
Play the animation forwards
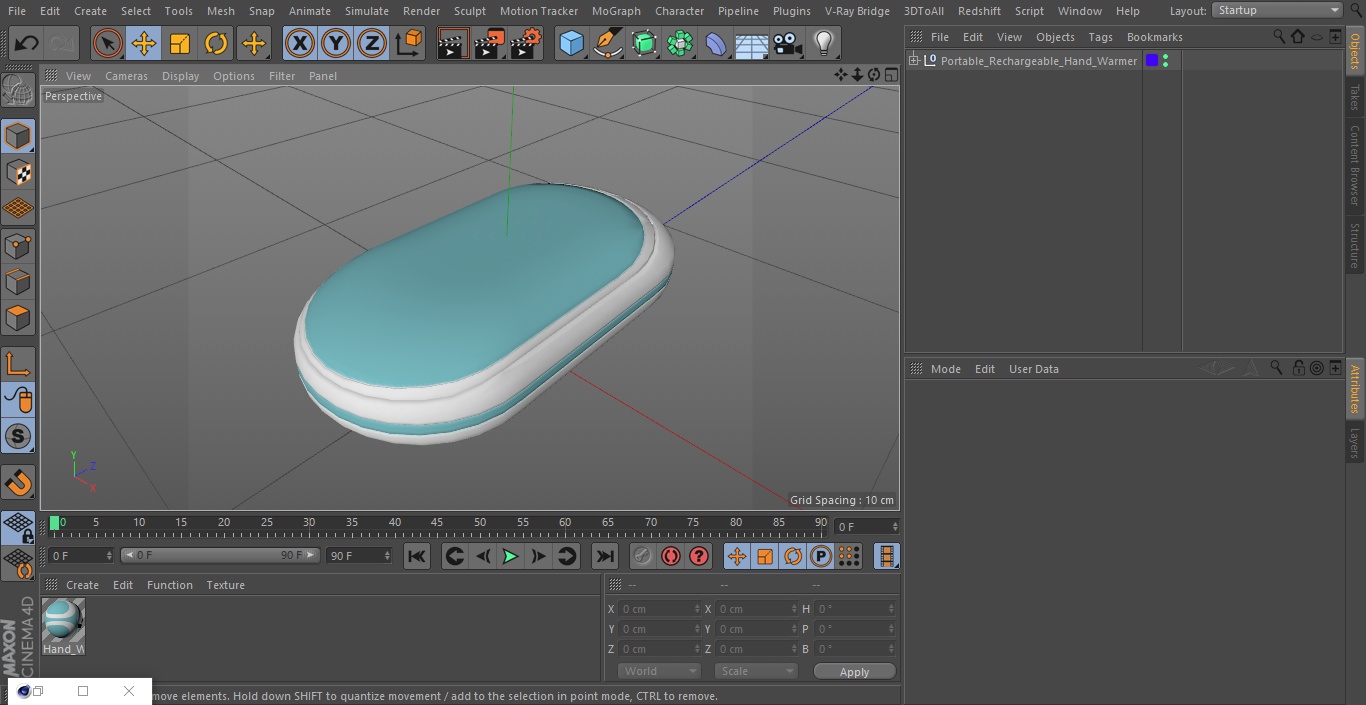(510, 556)
